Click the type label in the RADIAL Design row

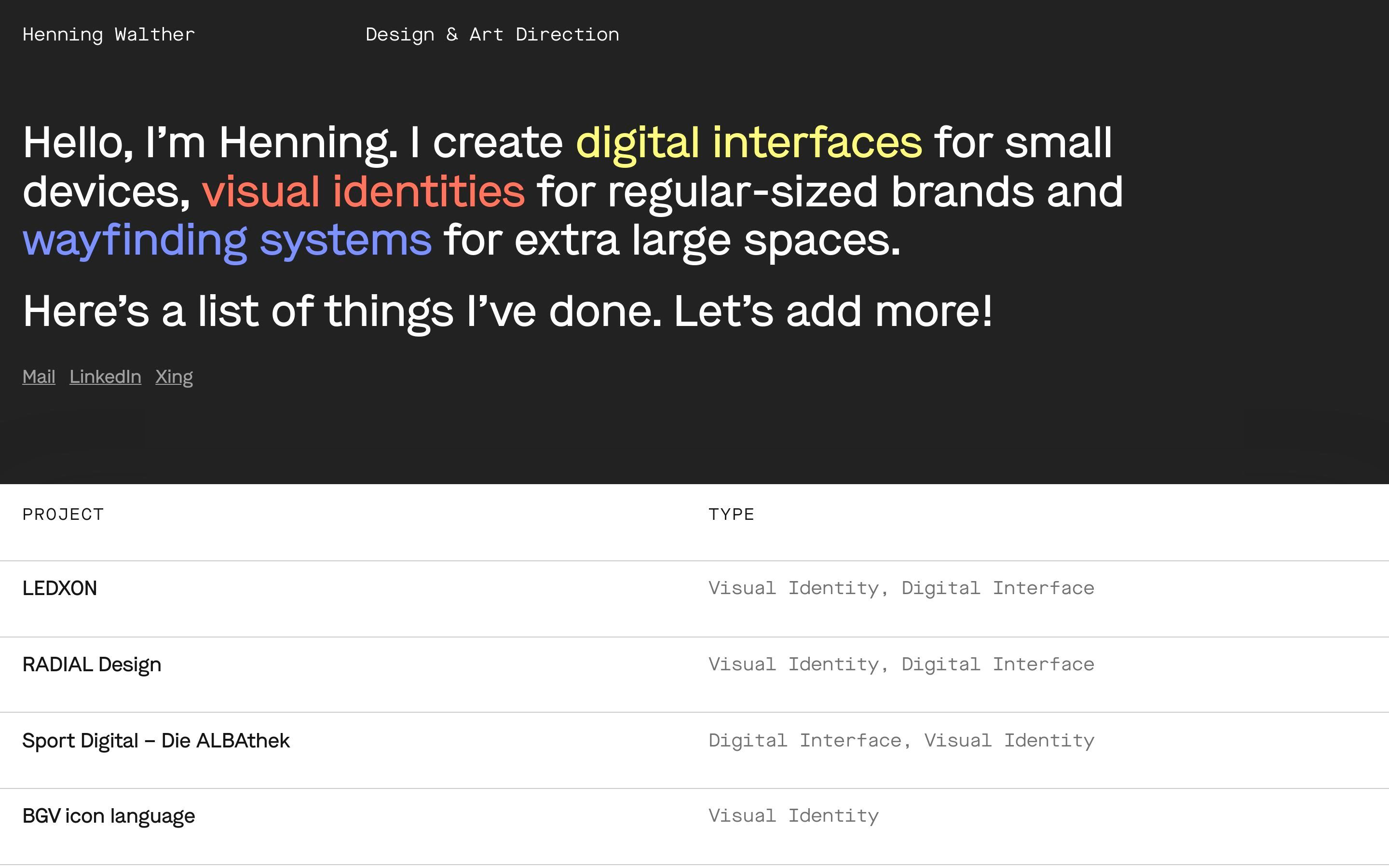click(901, 665)
